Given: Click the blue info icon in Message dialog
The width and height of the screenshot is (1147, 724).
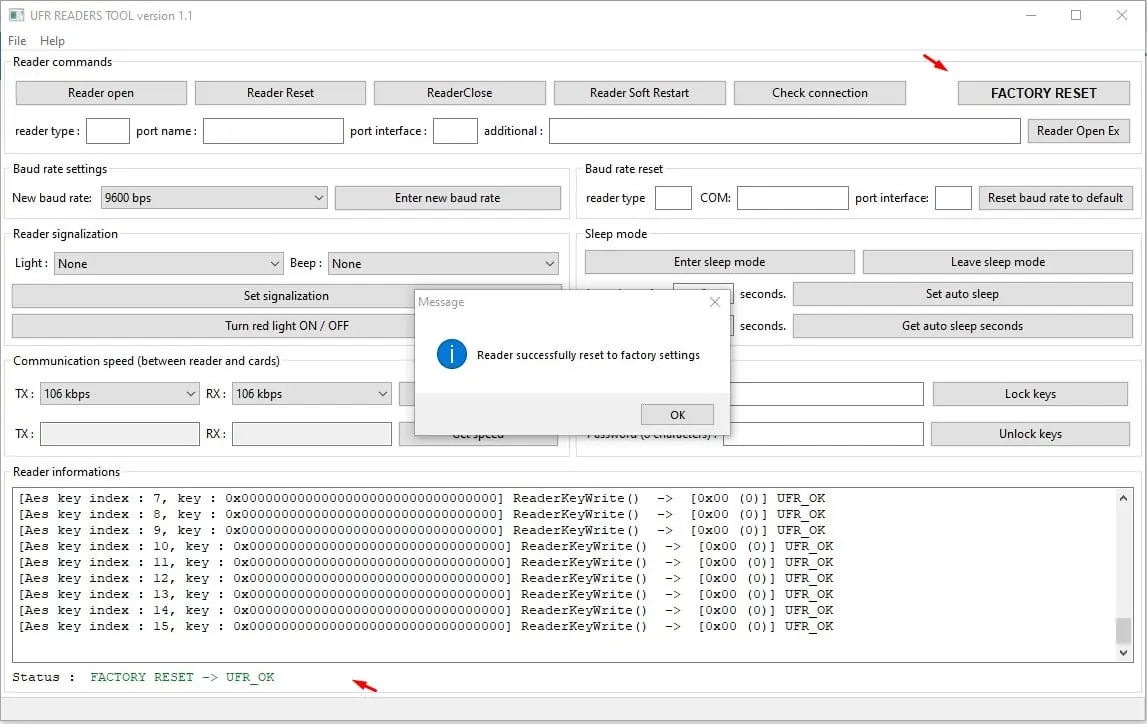Looking at the screenshot, I should tap(452, 355).
